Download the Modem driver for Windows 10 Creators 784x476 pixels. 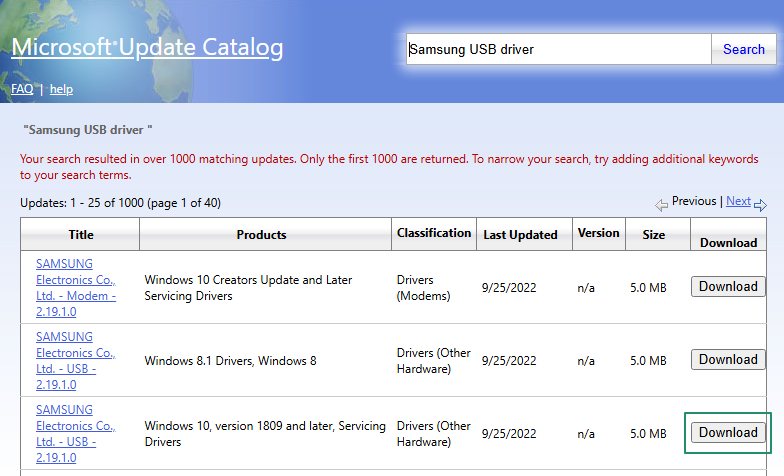[x=728, y=286]
